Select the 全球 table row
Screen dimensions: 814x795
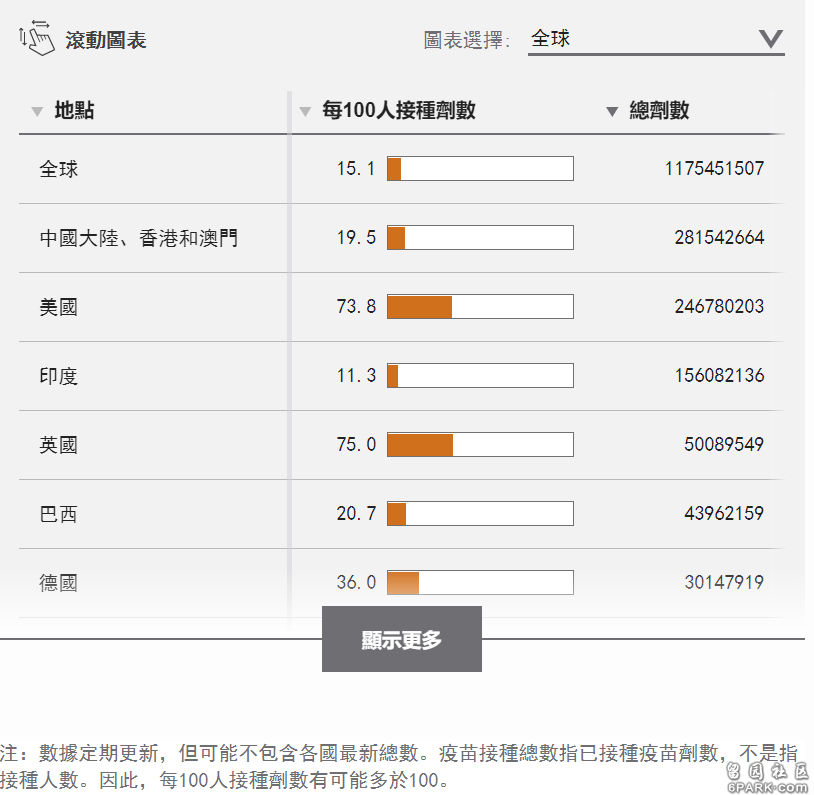pyautogui.click(x=401, y=169)
